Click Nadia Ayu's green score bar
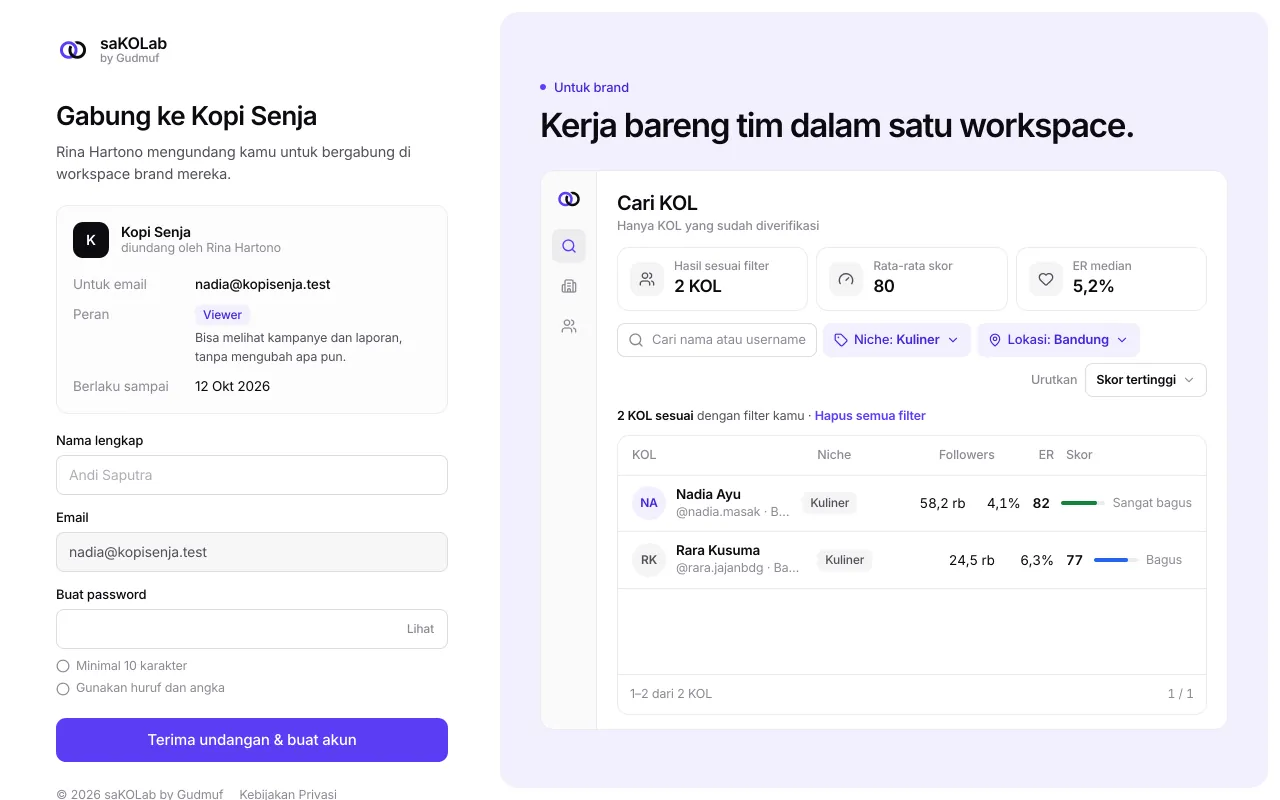Image resolution: width=1280 pixels, height=800 pixels. pyautogui.click(x=1081, y=503)
